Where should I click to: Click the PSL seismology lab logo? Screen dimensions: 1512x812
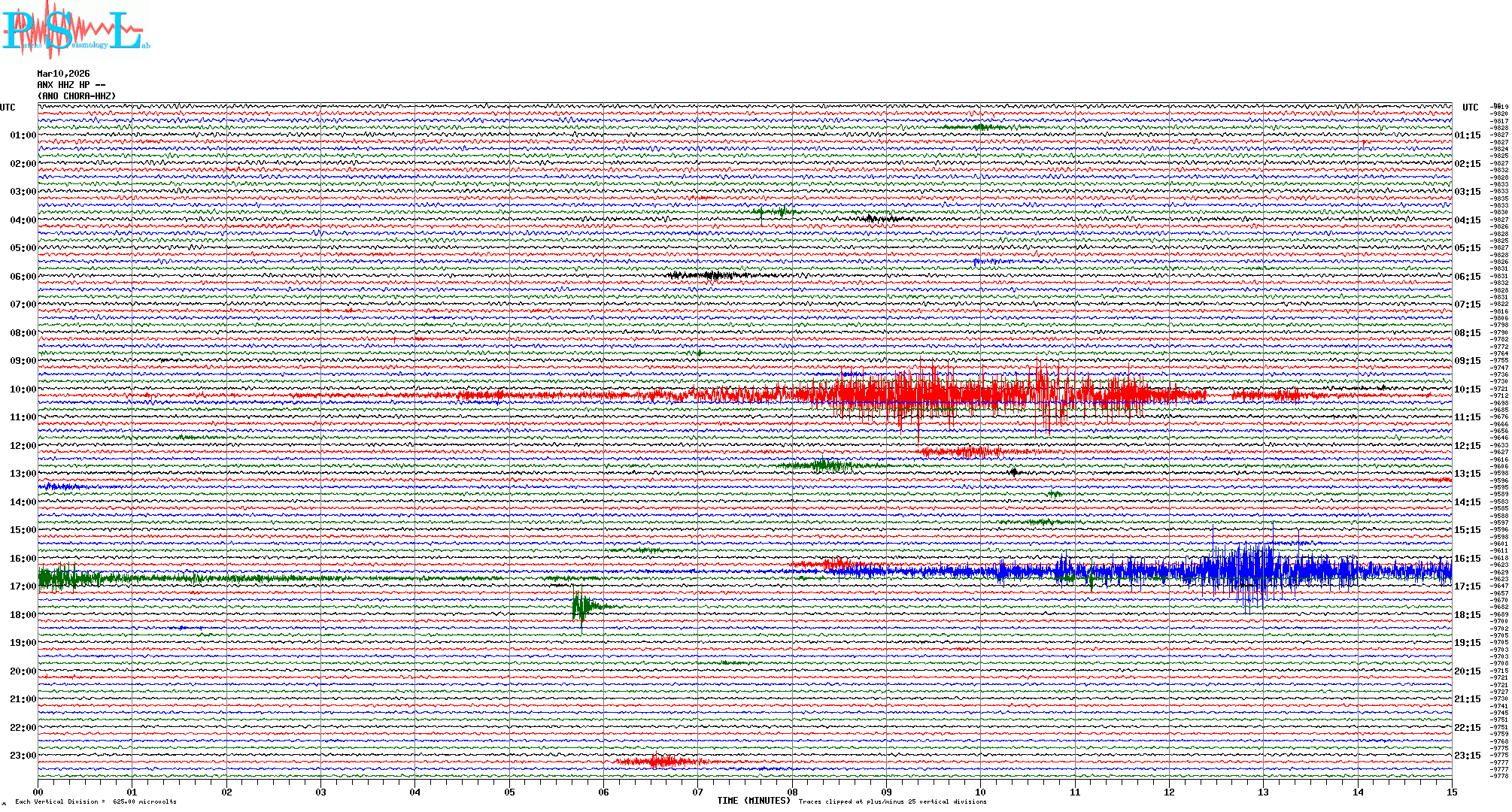coord(75,29)
